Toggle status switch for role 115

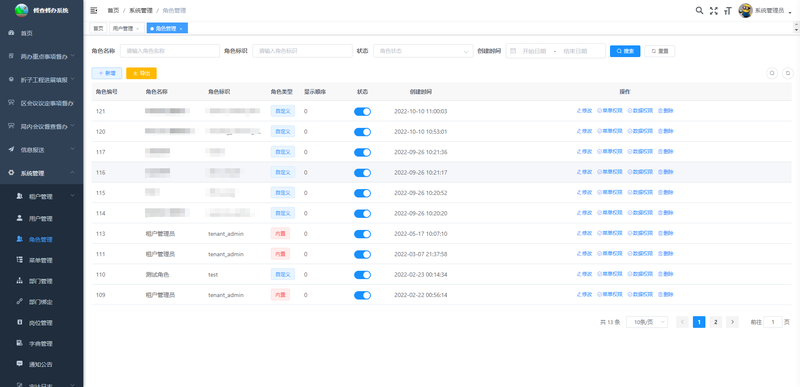(x=362, y=193)
